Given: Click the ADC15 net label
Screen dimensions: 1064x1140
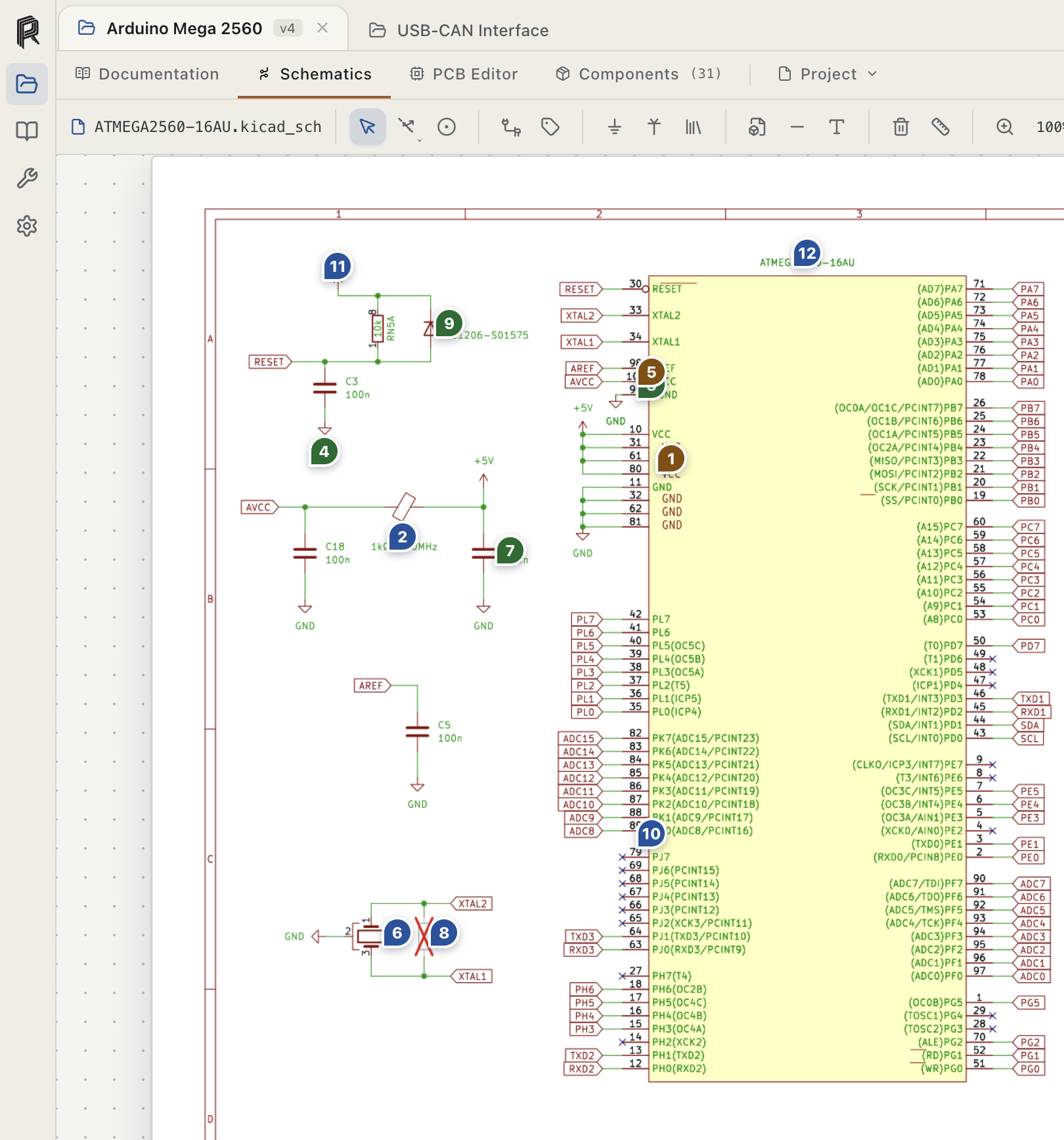Looking at the screenshot, I should pyautogui.click(x=580, y=738).
